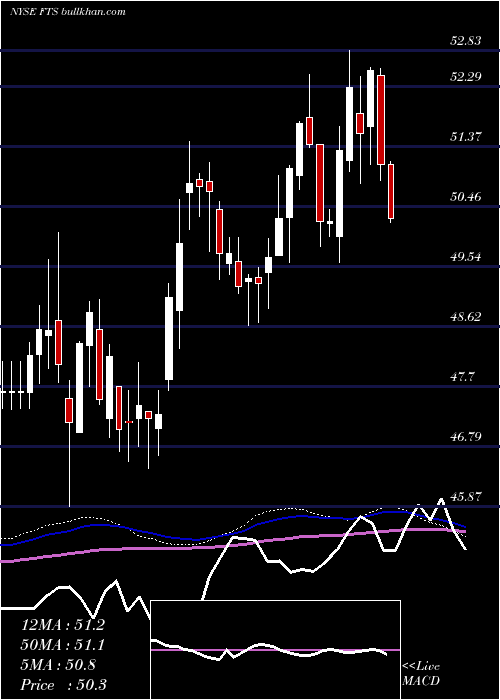Click the 12MA : 51.2 readout

[x=62, y=625]
